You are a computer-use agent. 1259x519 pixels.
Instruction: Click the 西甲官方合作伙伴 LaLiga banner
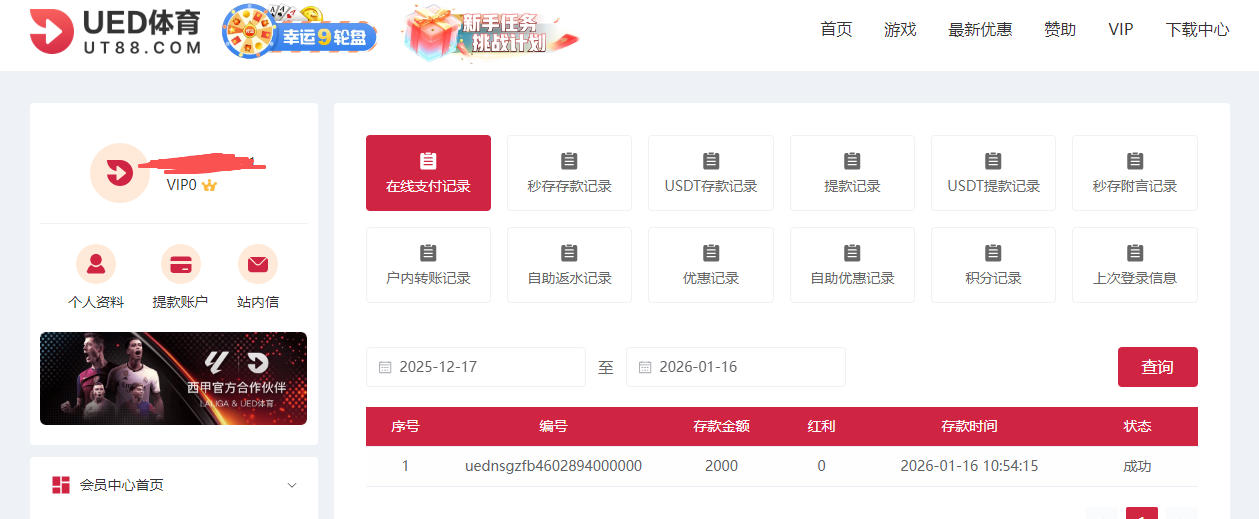[x=173, y=379]
